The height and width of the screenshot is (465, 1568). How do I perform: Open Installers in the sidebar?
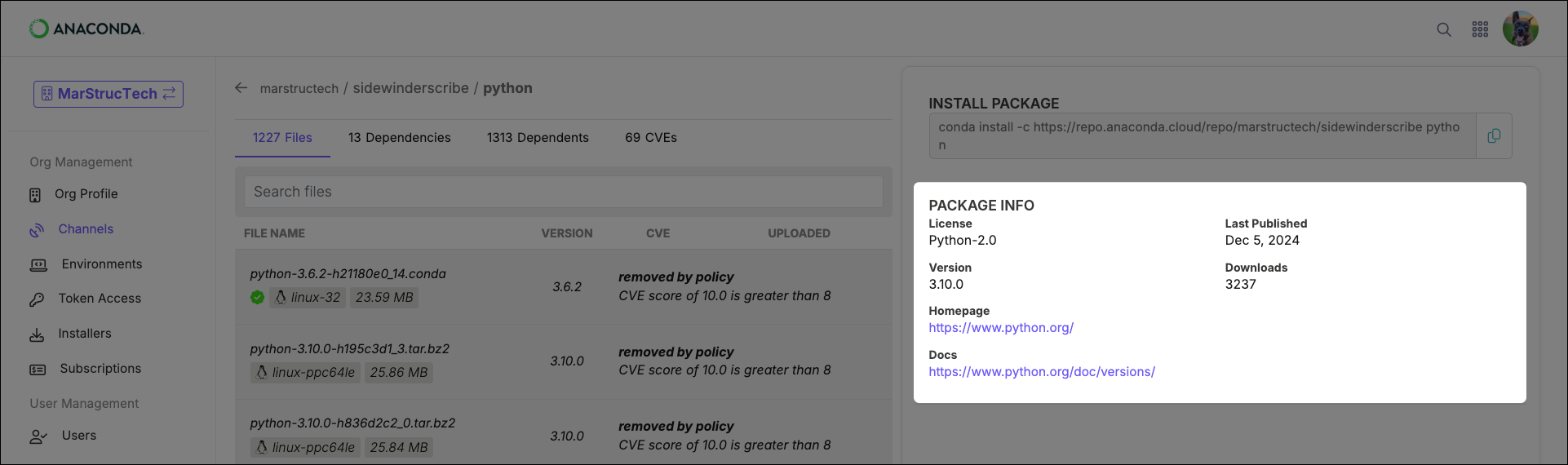pos(85,334)
